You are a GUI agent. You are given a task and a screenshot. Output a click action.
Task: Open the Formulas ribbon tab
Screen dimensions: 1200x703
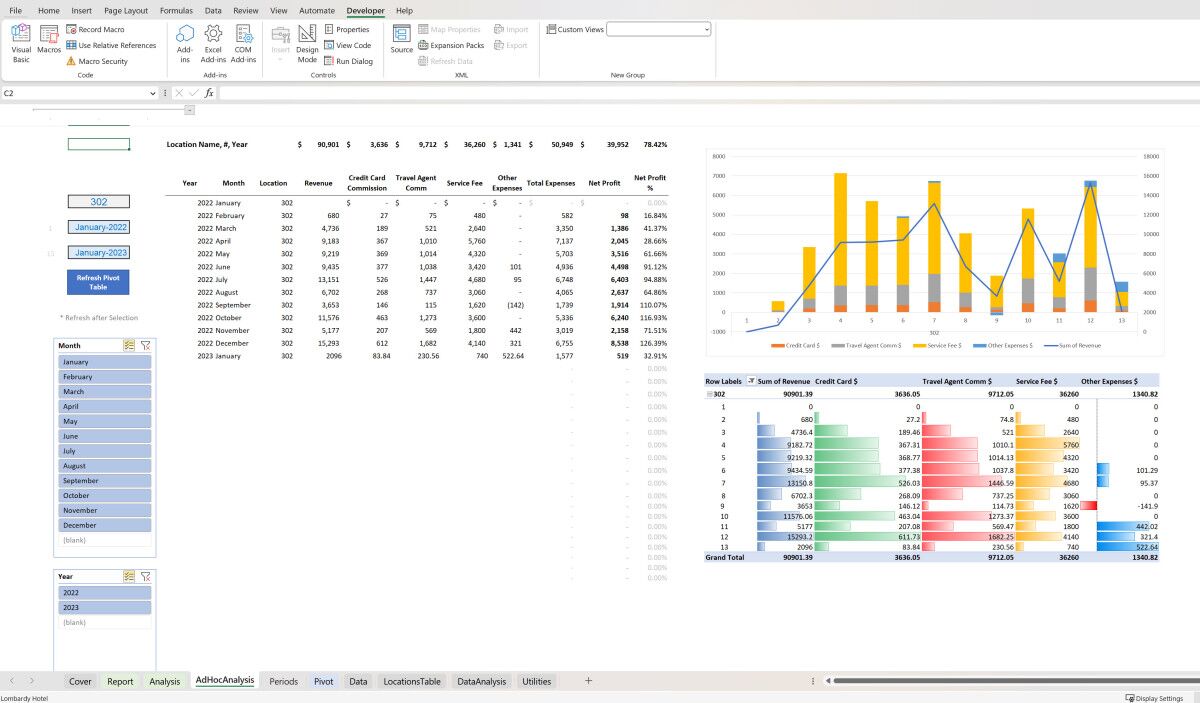point(176,10)
